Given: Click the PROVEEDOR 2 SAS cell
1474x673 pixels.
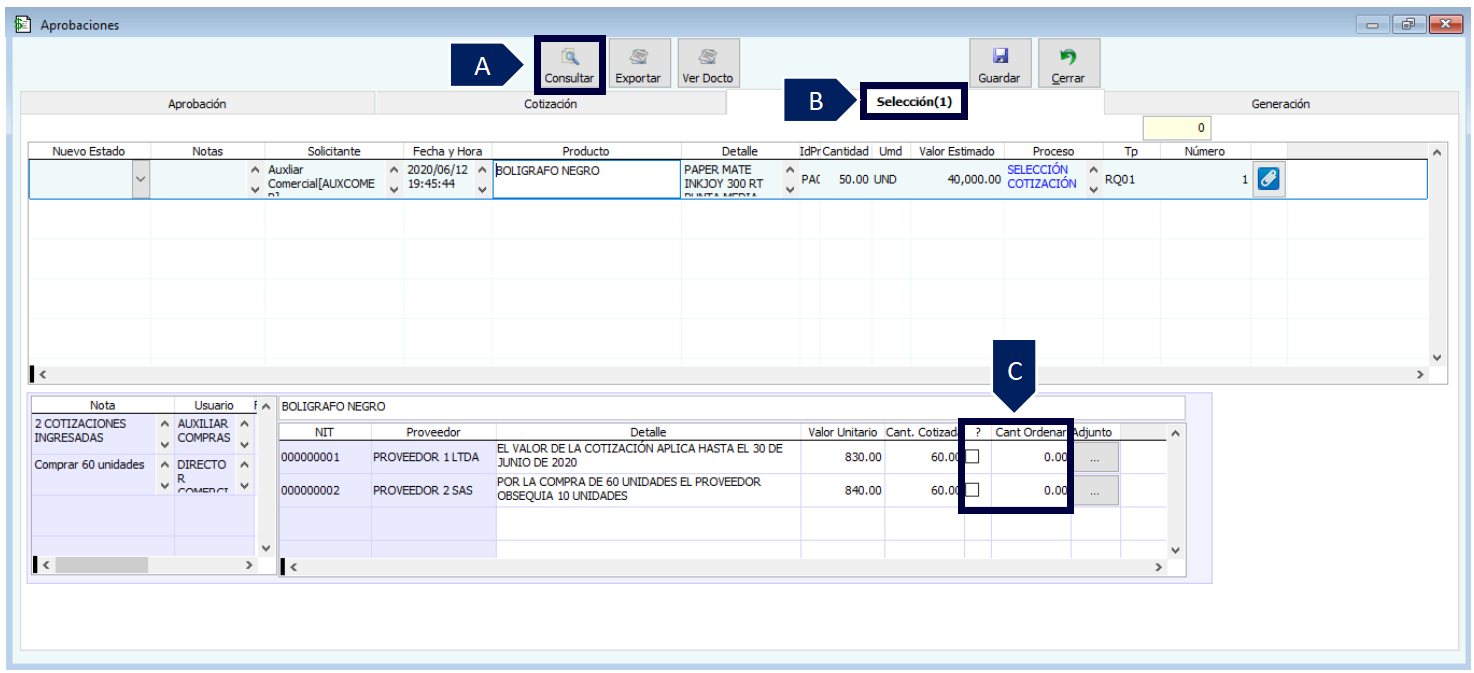Looking at the screenshot, I should click(x=433, y=490).
